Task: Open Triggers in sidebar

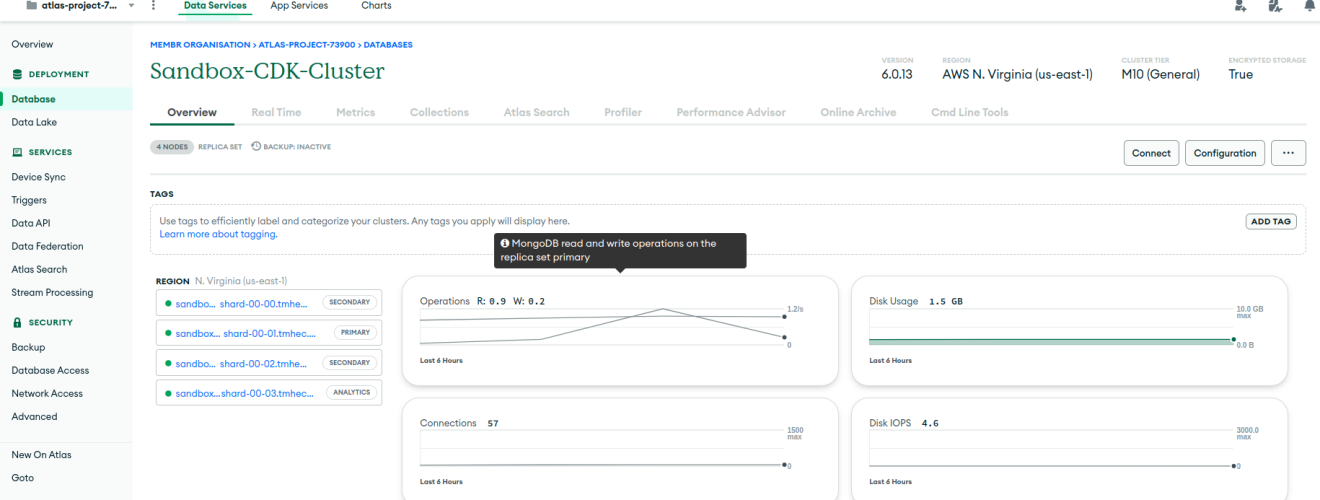Action: coord(29,200)
